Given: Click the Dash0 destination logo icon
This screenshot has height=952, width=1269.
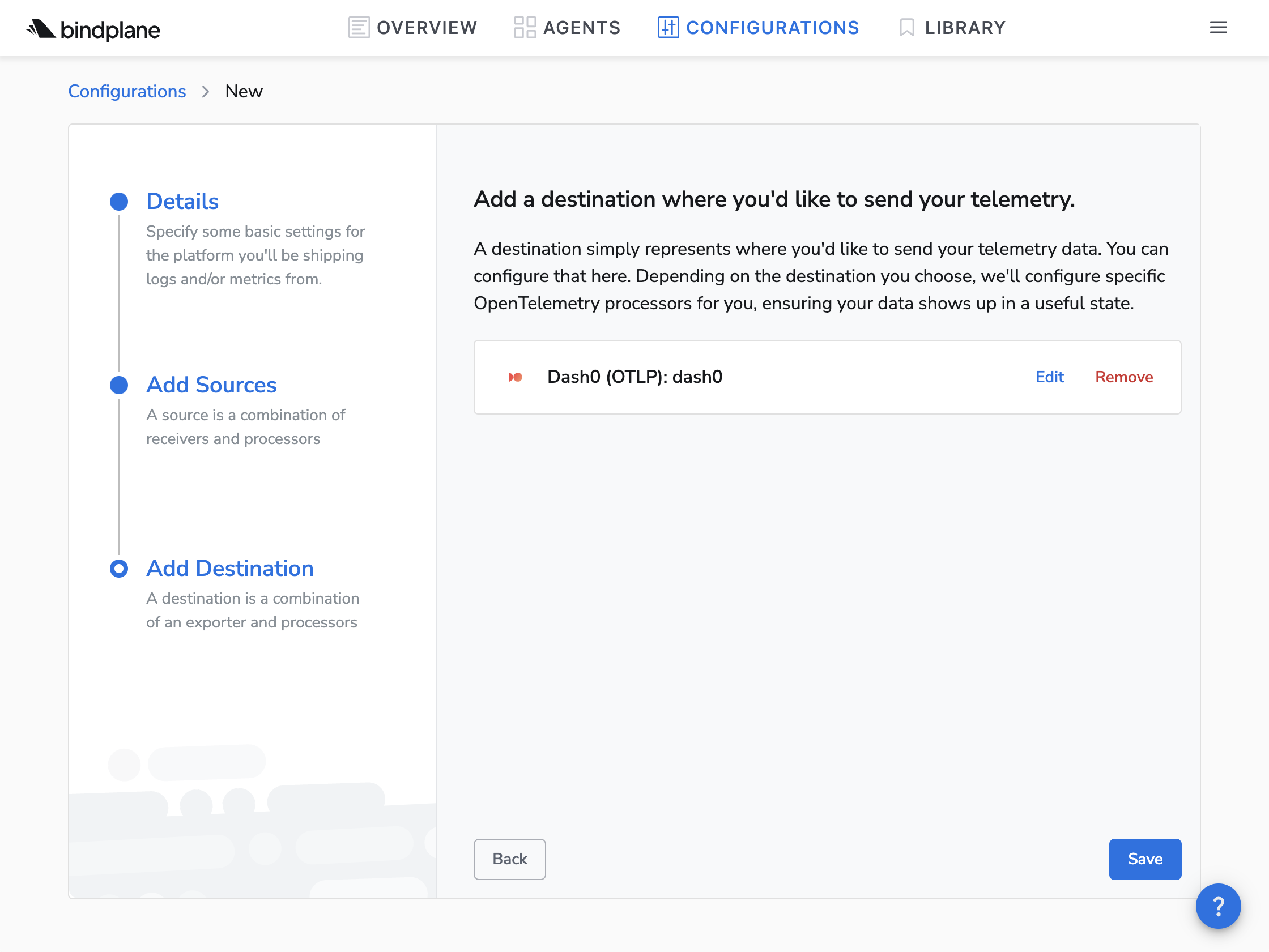Looking at the screenshot, I should click(515, 377).
